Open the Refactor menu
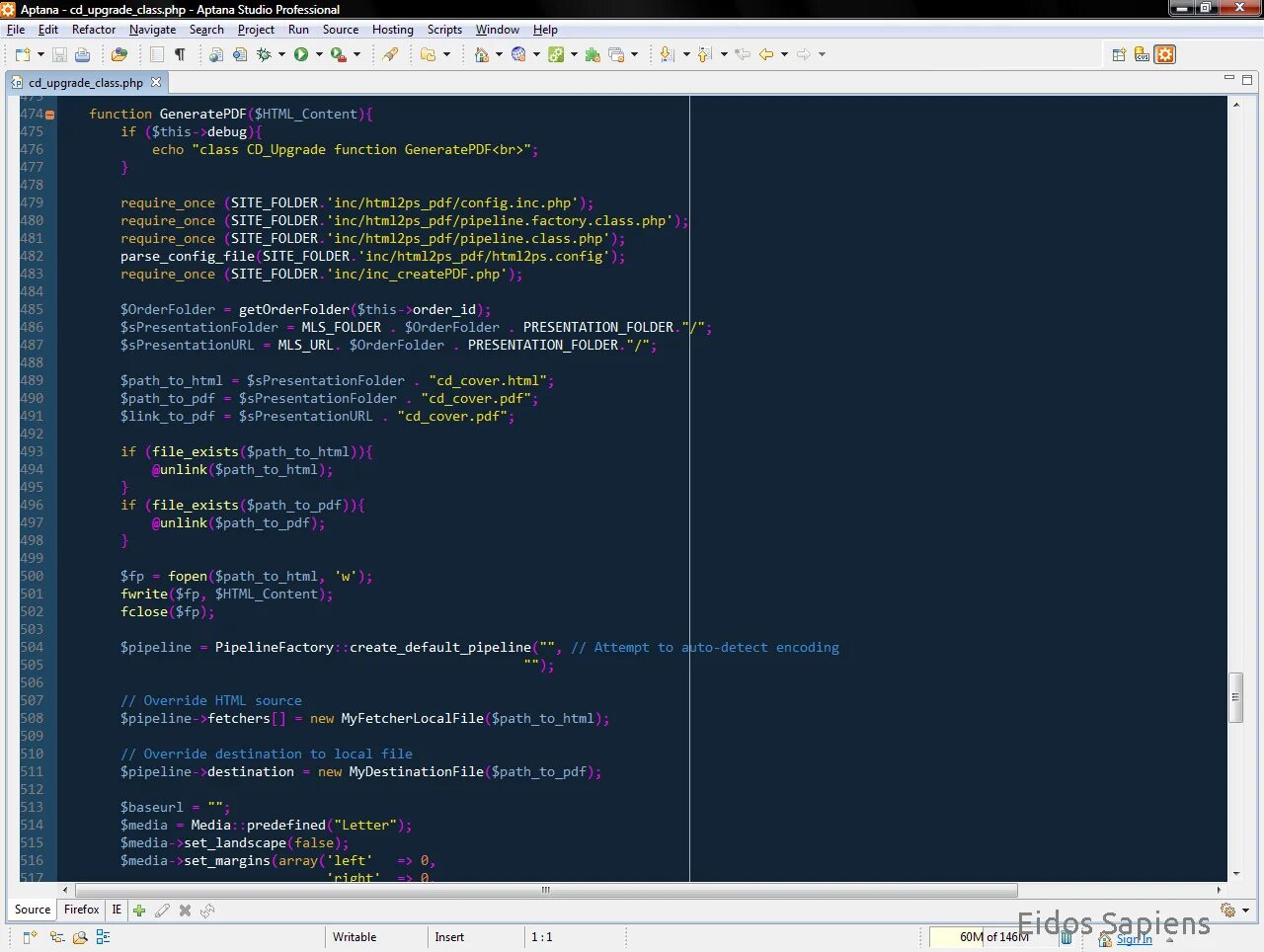This screenshot has height=952, width=1264. (x=94, y=30)
